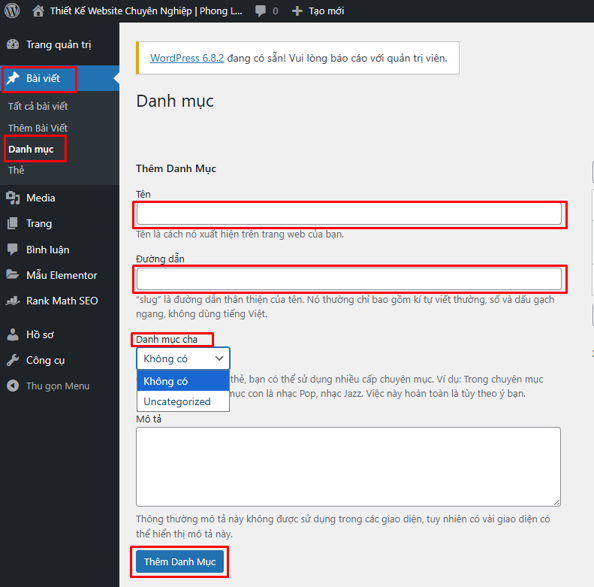Open Trang quản trị menu
The width and height of the screenshot is (594, 587).
(x=59, y=45)
